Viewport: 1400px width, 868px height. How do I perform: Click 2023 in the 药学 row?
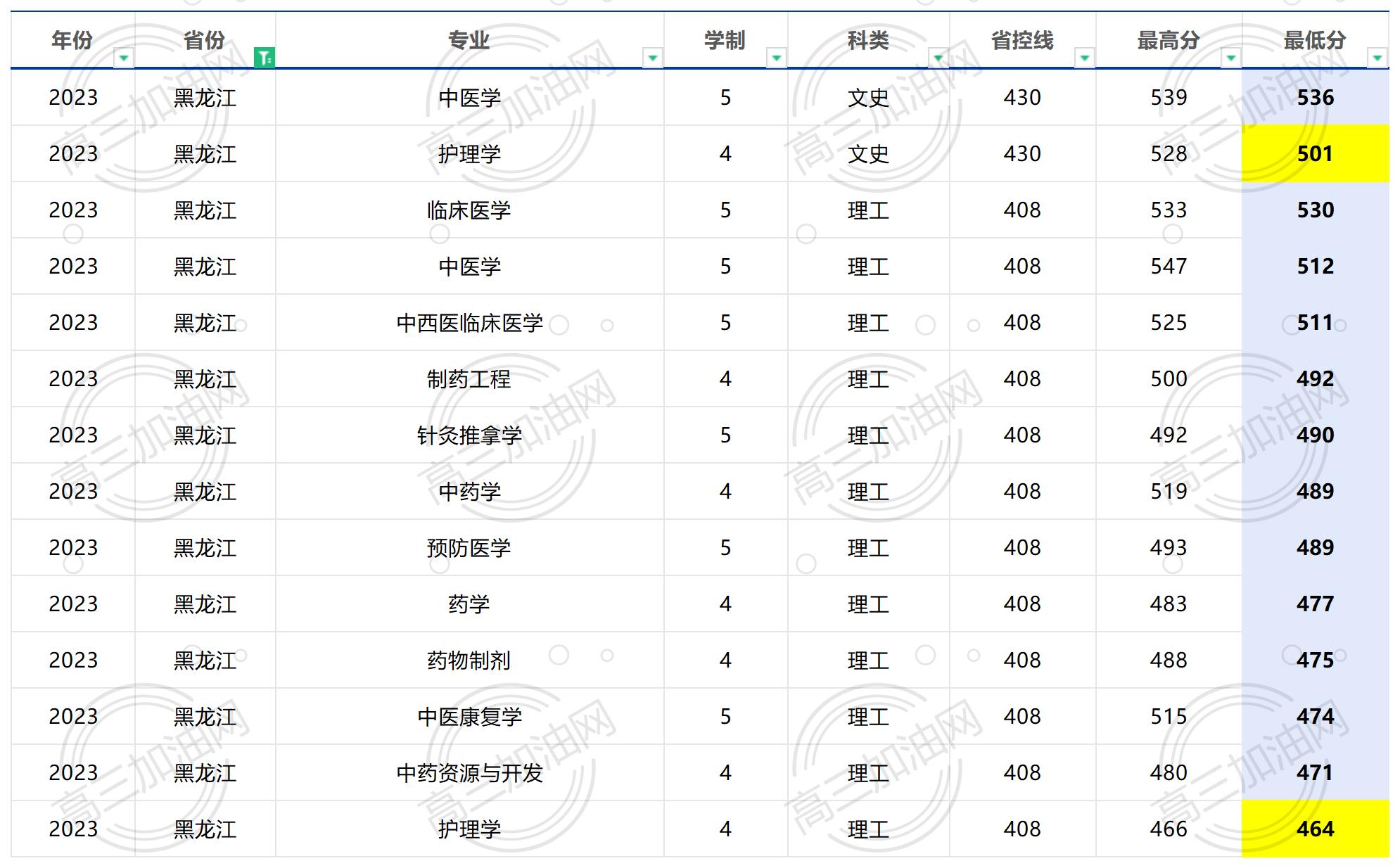73,604
